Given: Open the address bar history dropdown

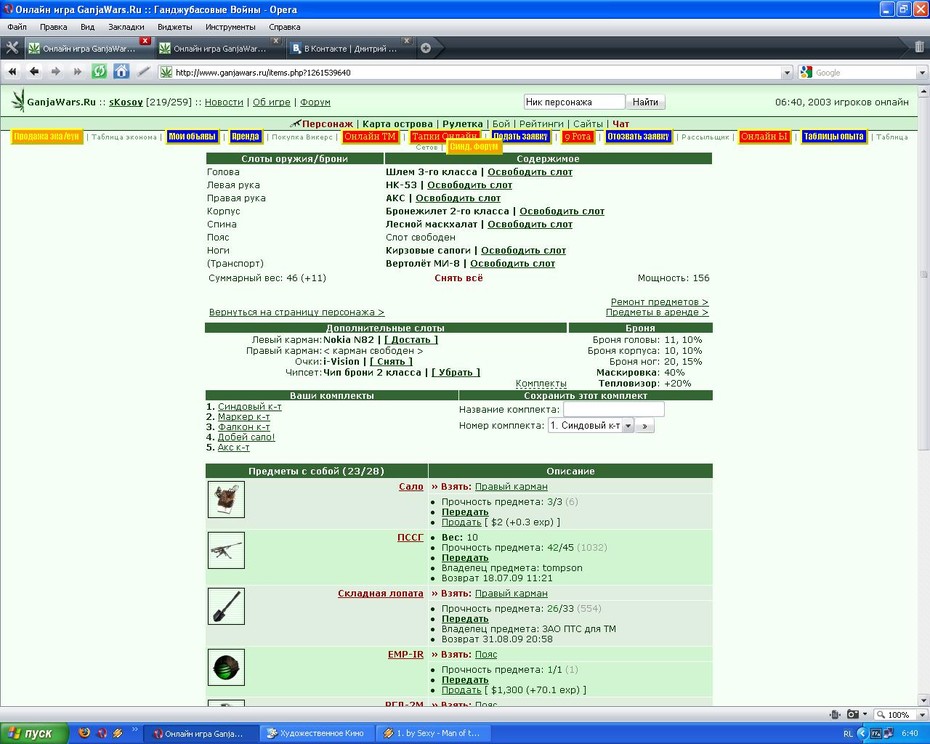Looking at the screenshot, I should [x=786, y=73].
